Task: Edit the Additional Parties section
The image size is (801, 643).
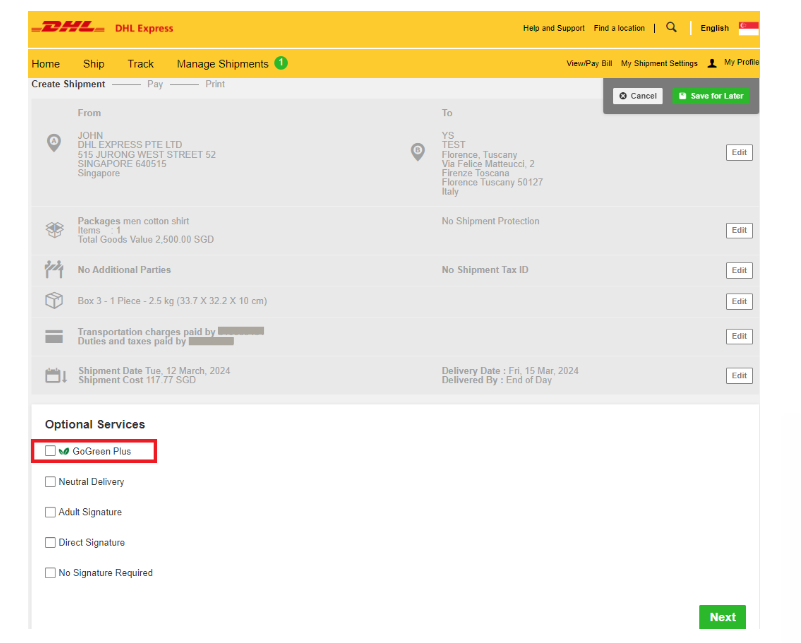Action: (x=739, y=270)
